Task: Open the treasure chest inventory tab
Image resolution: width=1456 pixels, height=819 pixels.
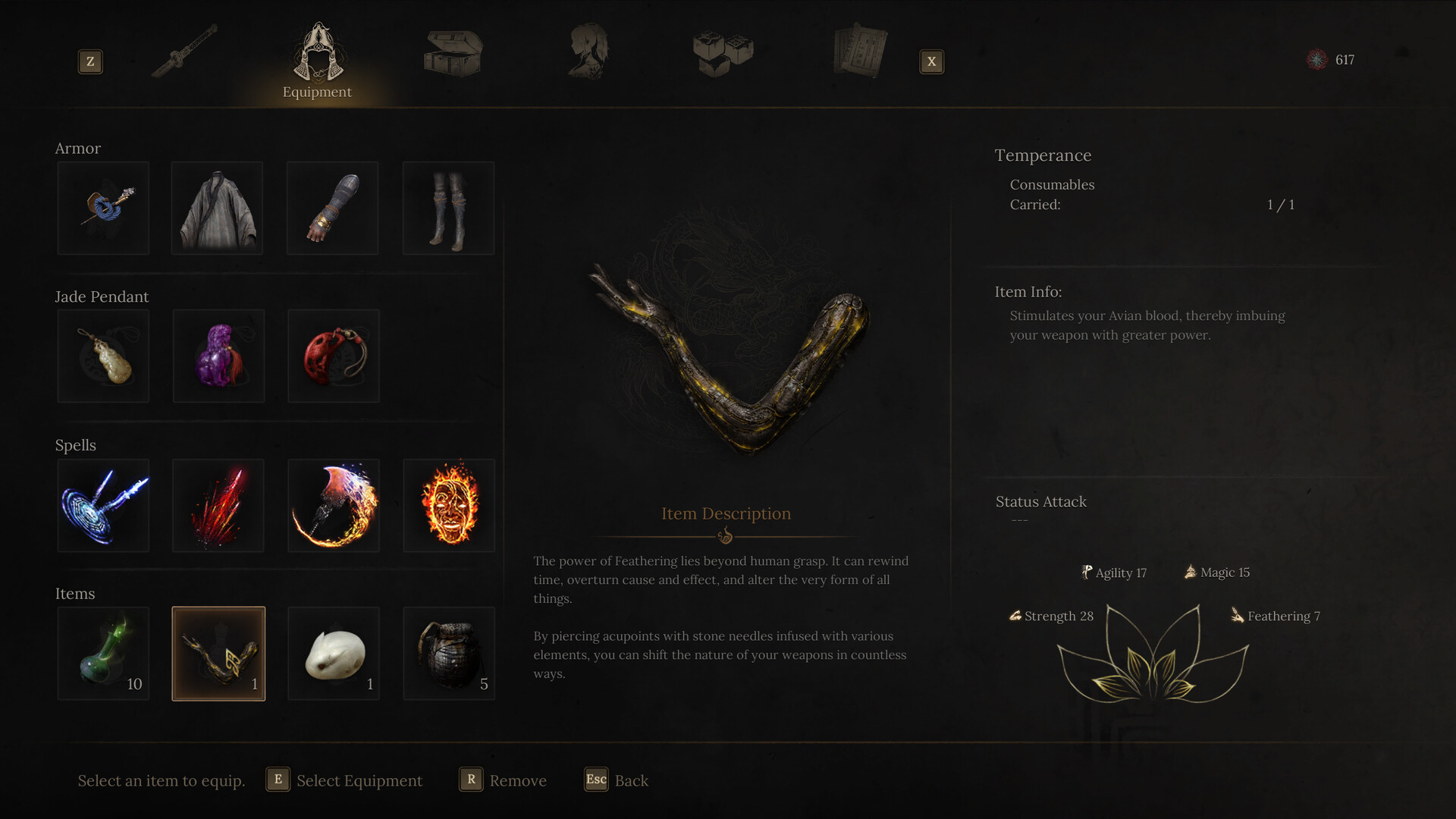Action: click(x=453, y=53)
